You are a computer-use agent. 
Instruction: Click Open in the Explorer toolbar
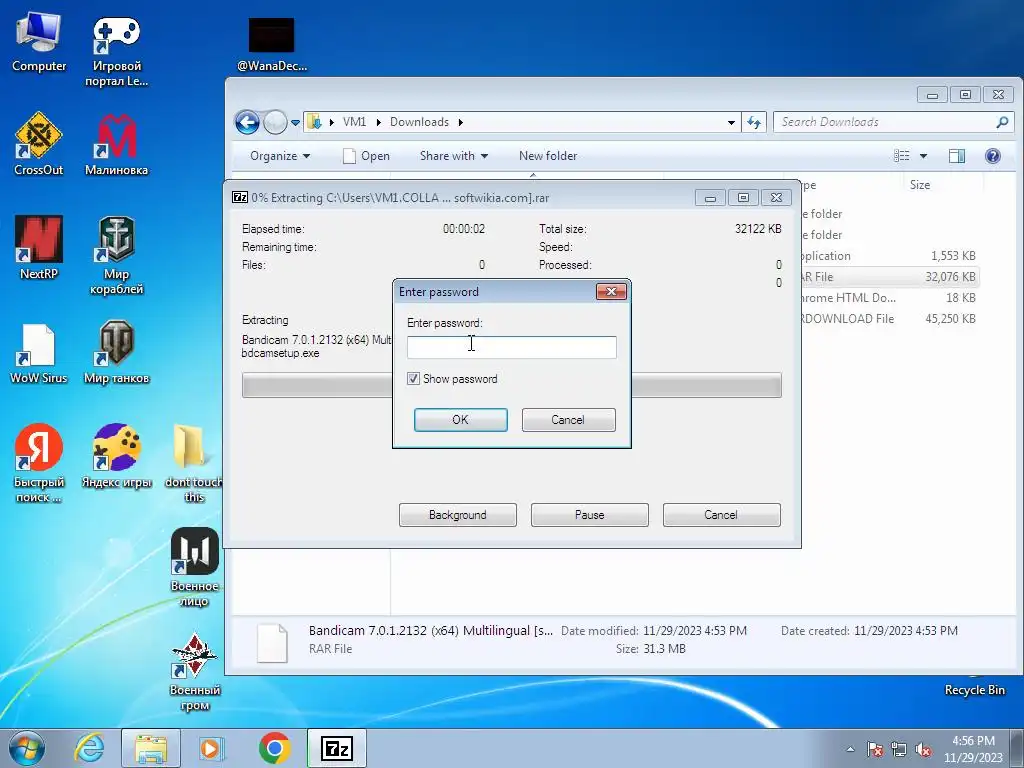point(366,155)
